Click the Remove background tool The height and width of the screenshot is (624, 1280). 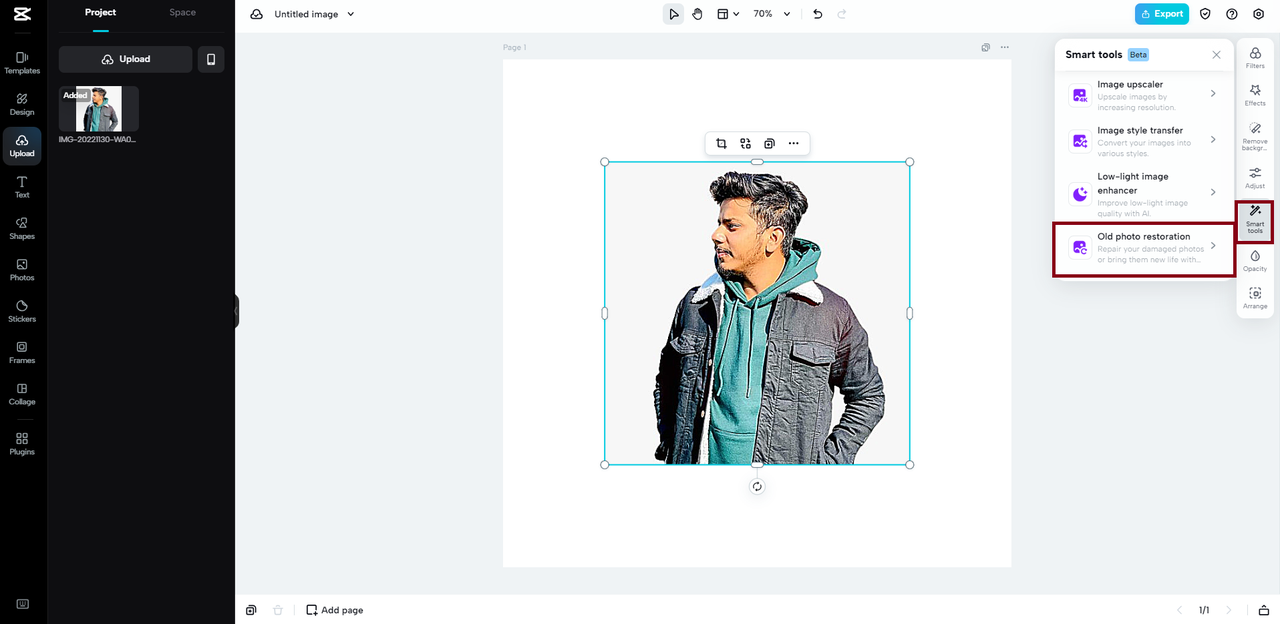click(1255, 136)
